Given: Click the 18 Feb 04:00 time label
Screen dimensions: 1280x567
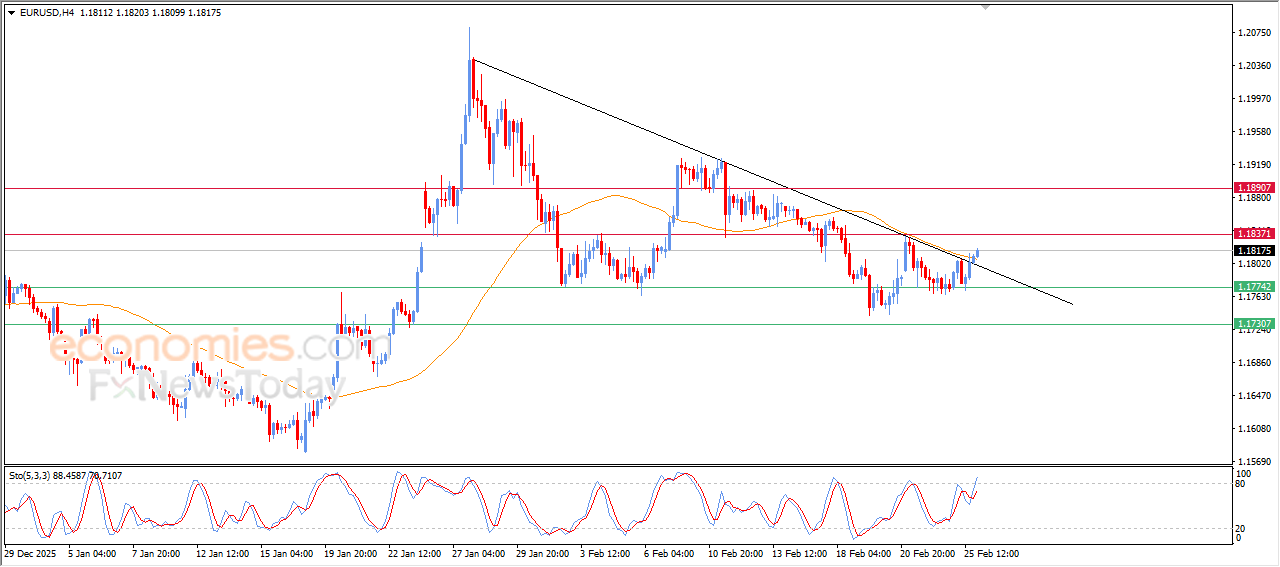Looking at the screenshot, I should pyautogui.click(x=864, y=553).
